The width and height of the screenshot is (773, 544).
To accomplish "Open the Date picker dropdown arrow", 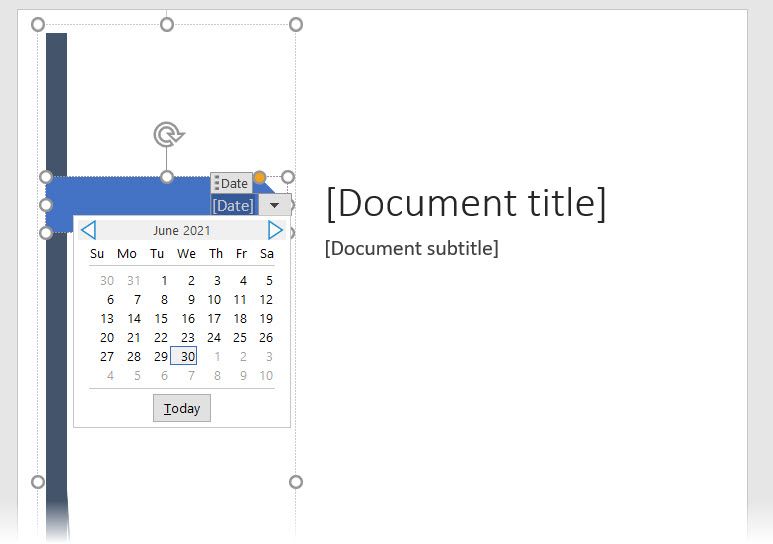I will tap(275, 205).
